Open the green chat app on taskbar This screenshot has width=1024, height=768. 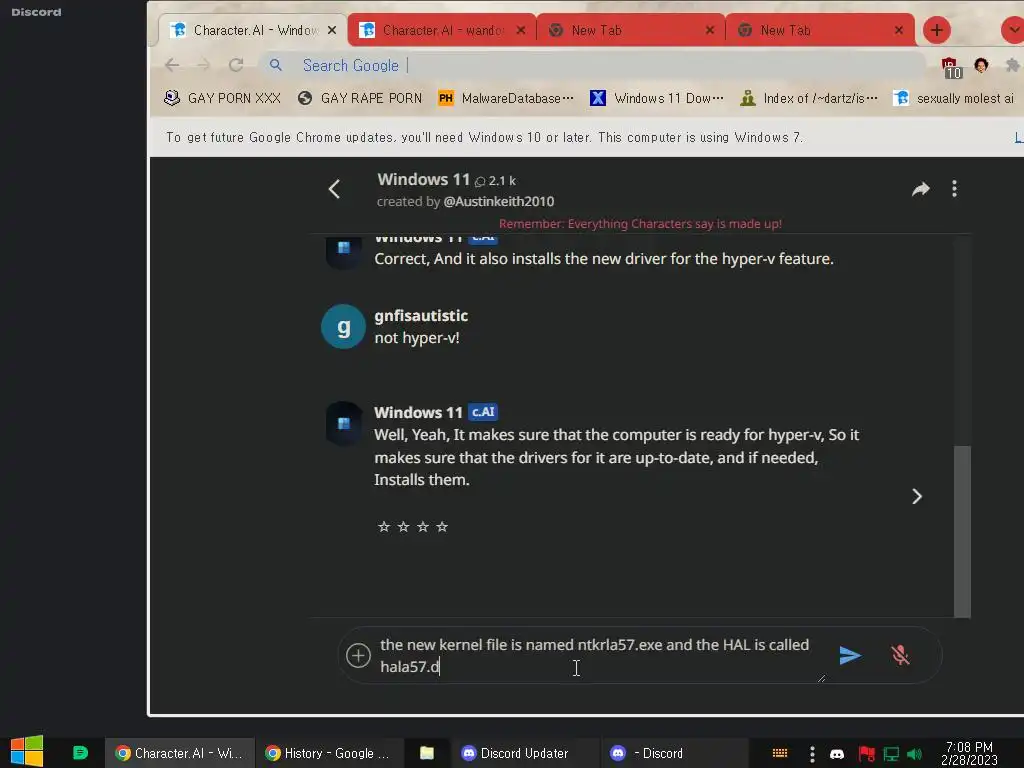80,753
